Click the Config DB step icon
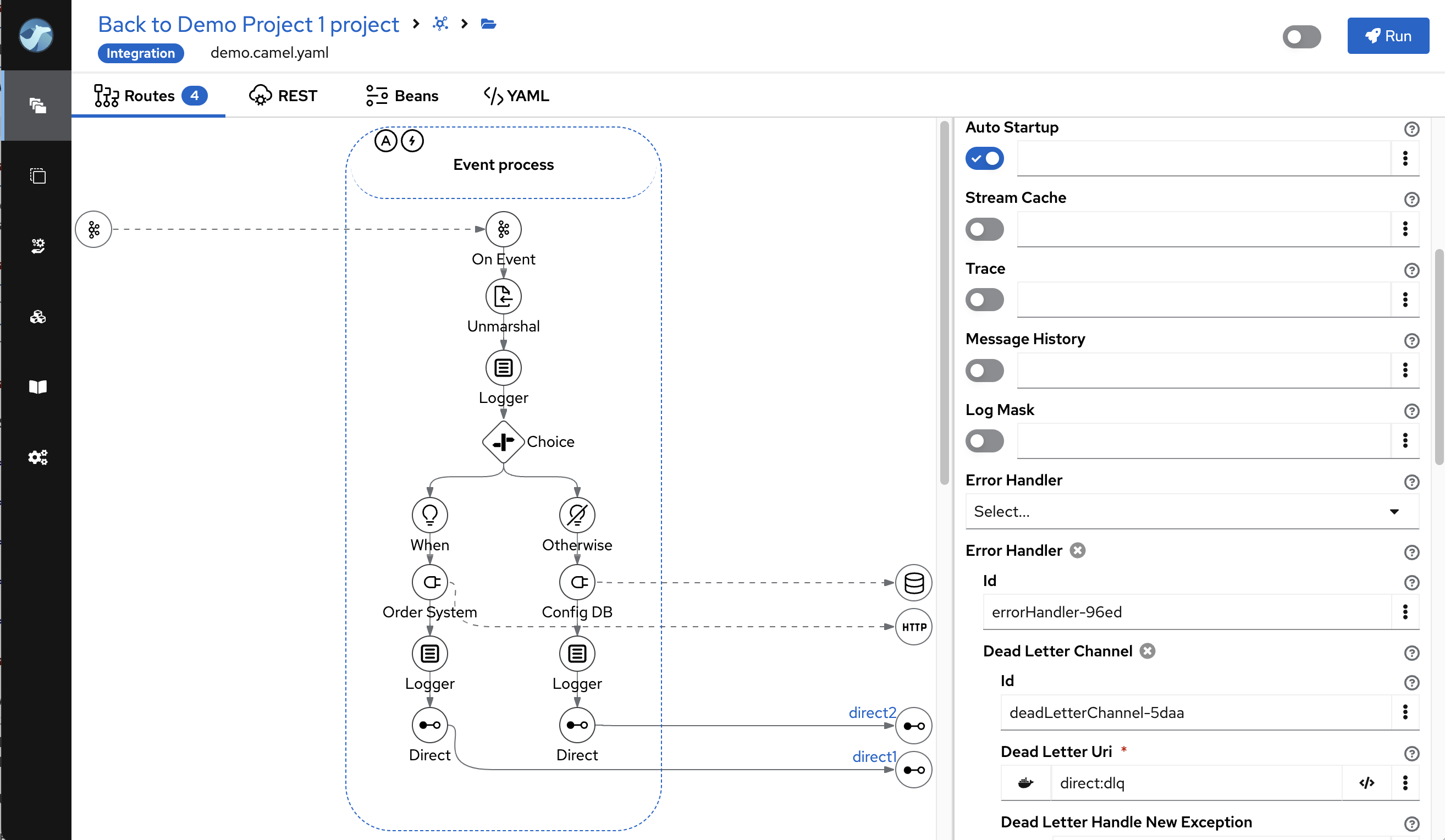 577,583
